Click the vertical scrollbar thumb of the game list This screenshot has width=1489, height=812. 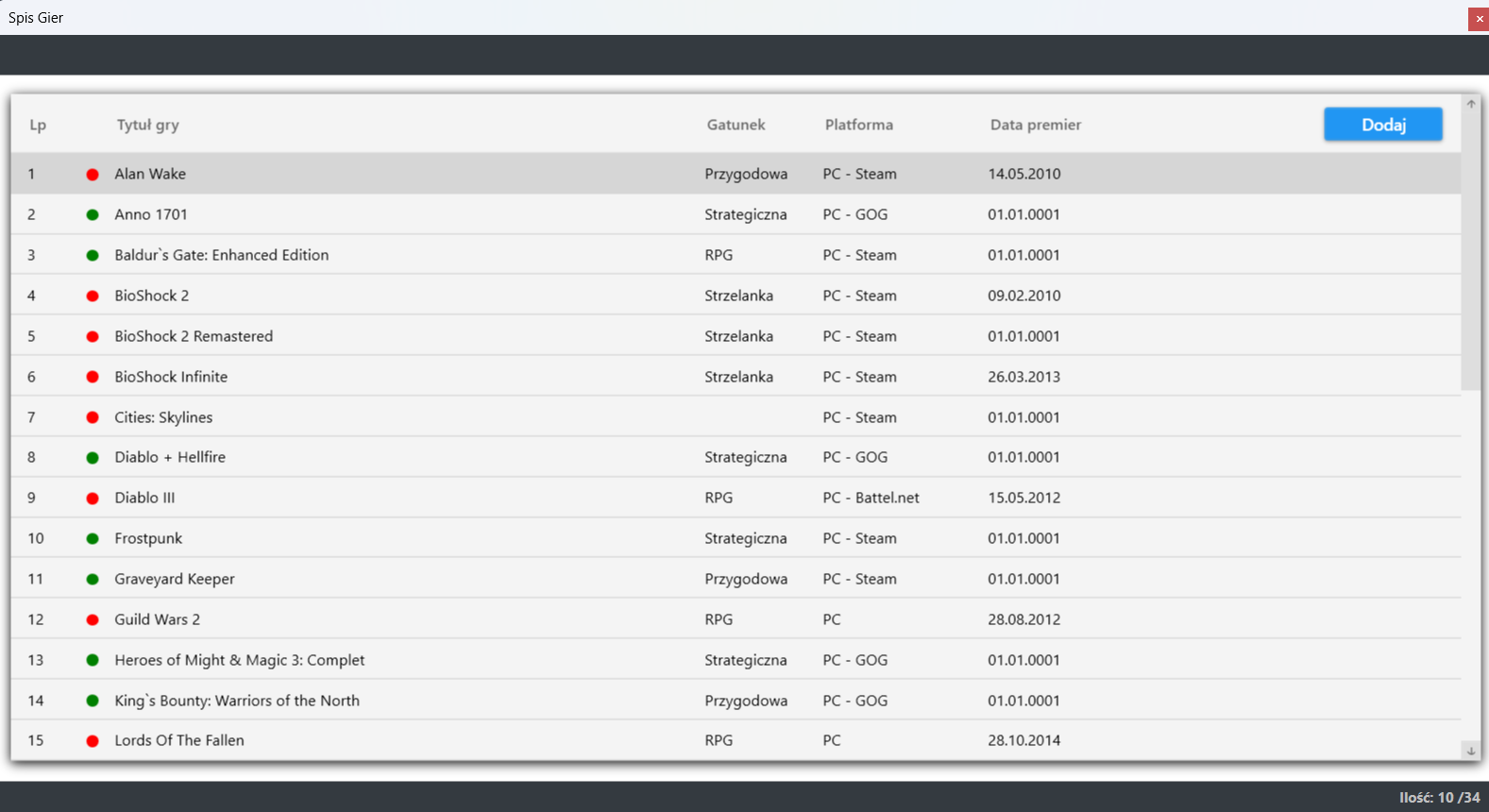point(1471,251)
